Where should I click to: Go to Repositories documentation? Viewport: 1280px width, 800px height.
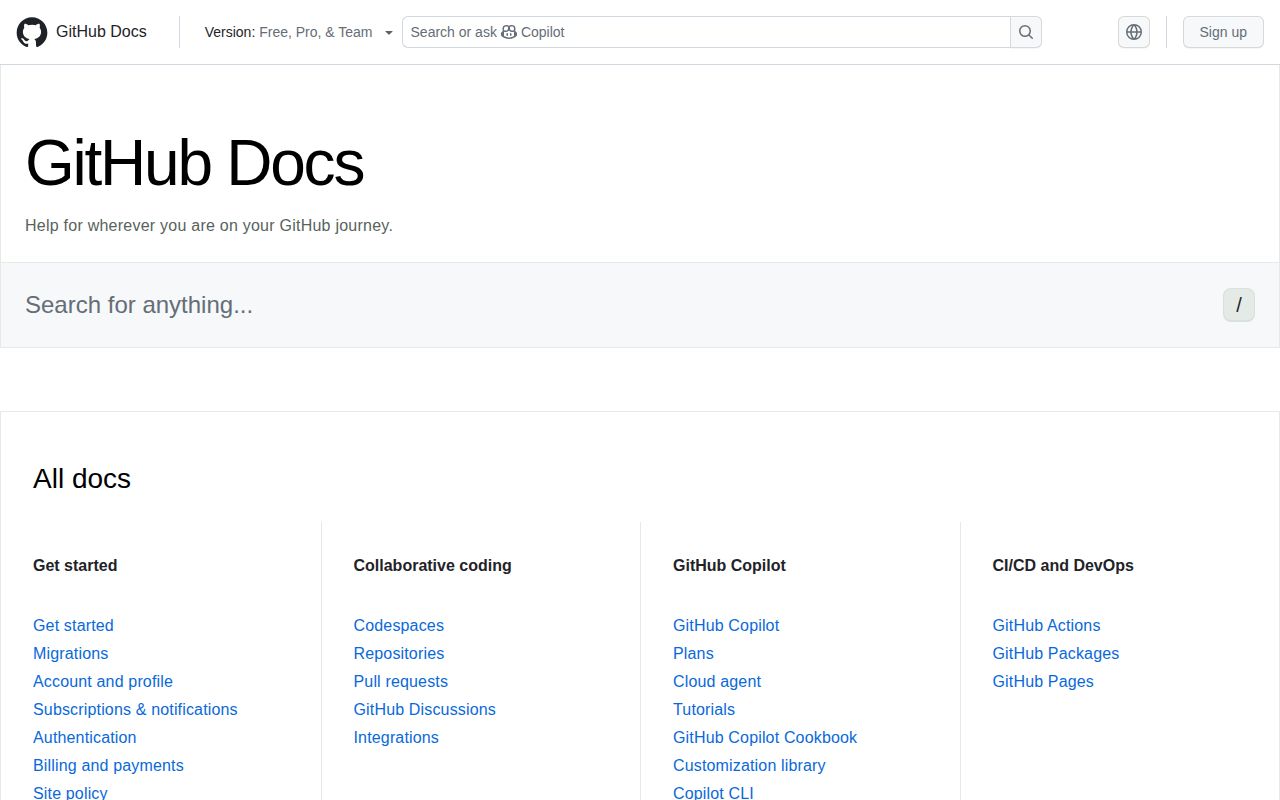[398, 653]
